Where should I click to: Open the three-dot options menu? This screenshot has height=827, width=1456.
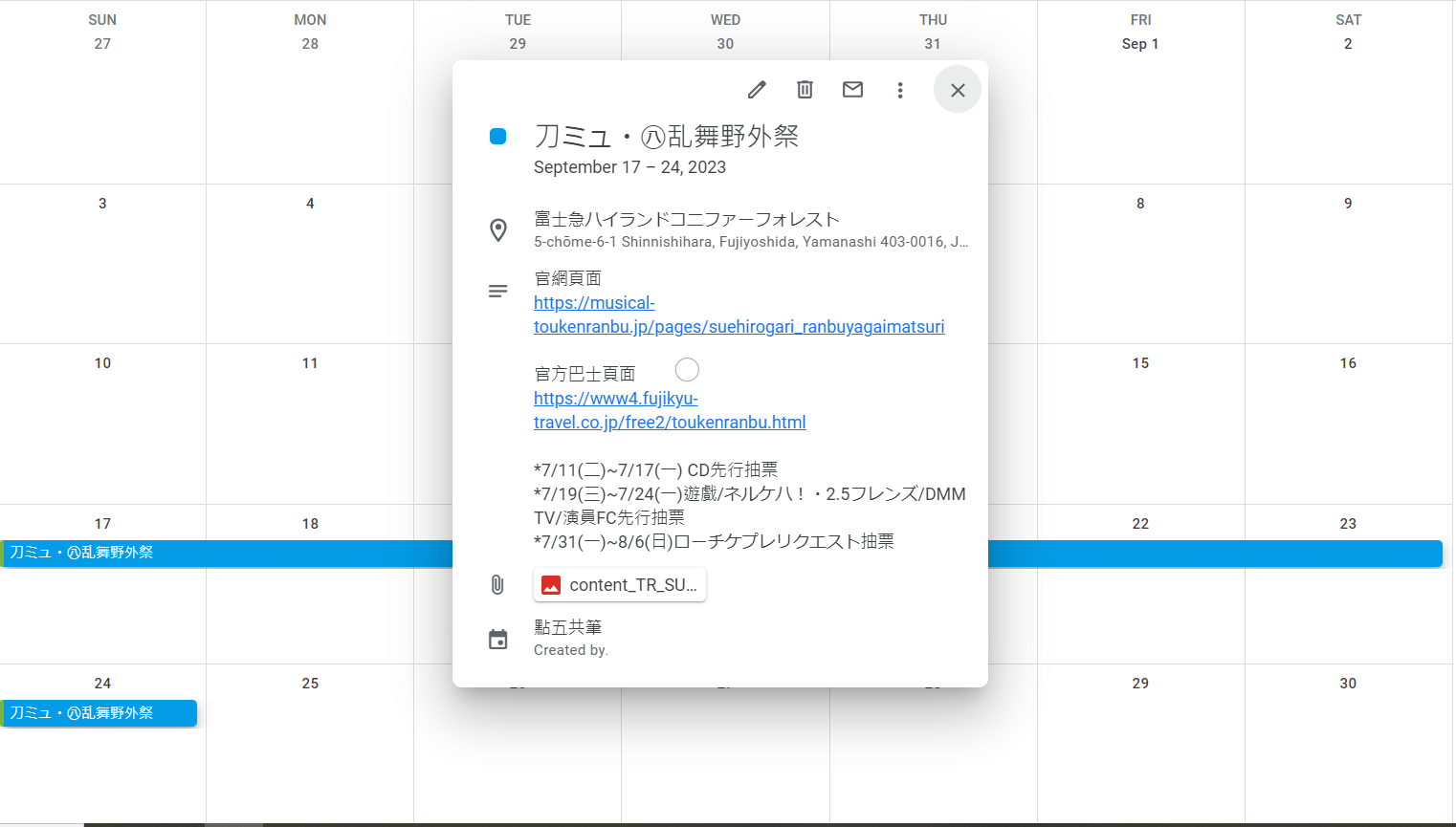tap(900, 90)
